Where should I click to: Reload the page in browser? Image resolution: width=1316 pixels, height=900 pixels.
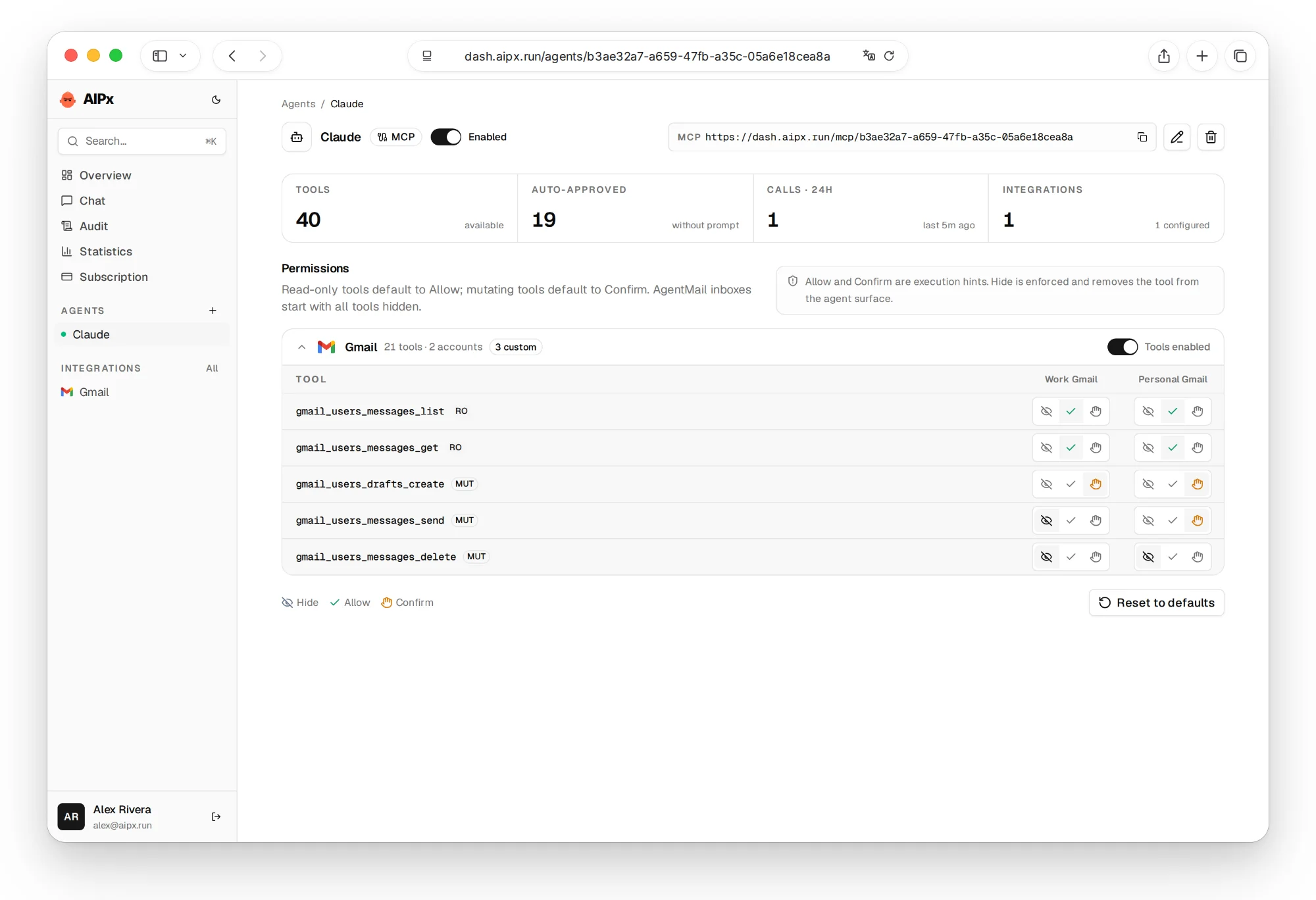point(889,56)
